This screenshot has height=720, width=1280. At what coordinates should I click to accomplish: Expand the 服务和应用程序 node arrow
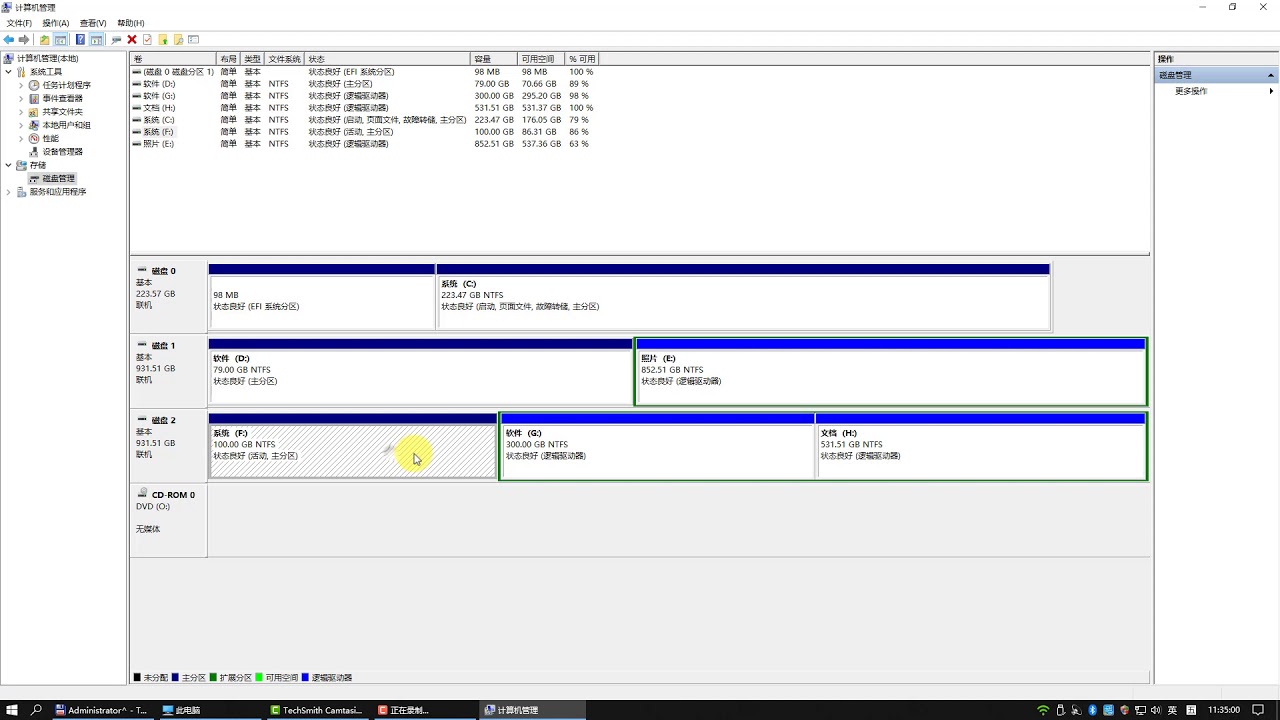(9, 192)
